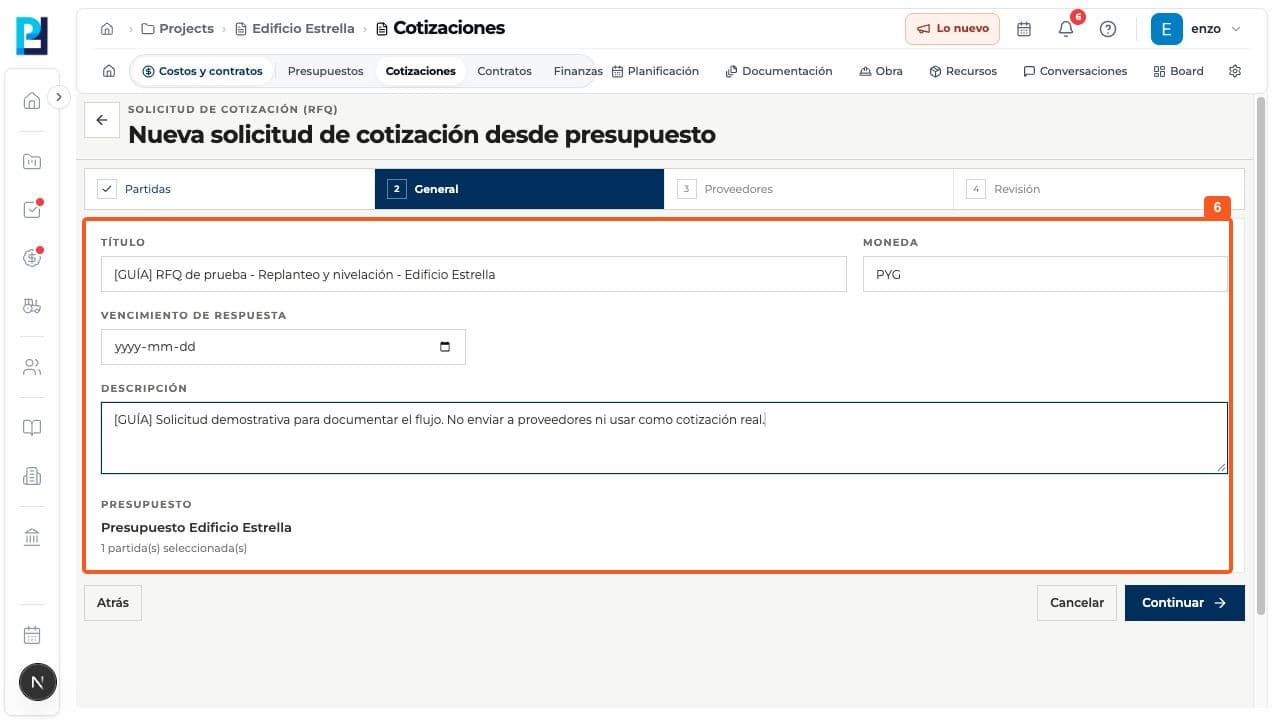Focus the Vencimiento de respuesta date field

(283, 347)
